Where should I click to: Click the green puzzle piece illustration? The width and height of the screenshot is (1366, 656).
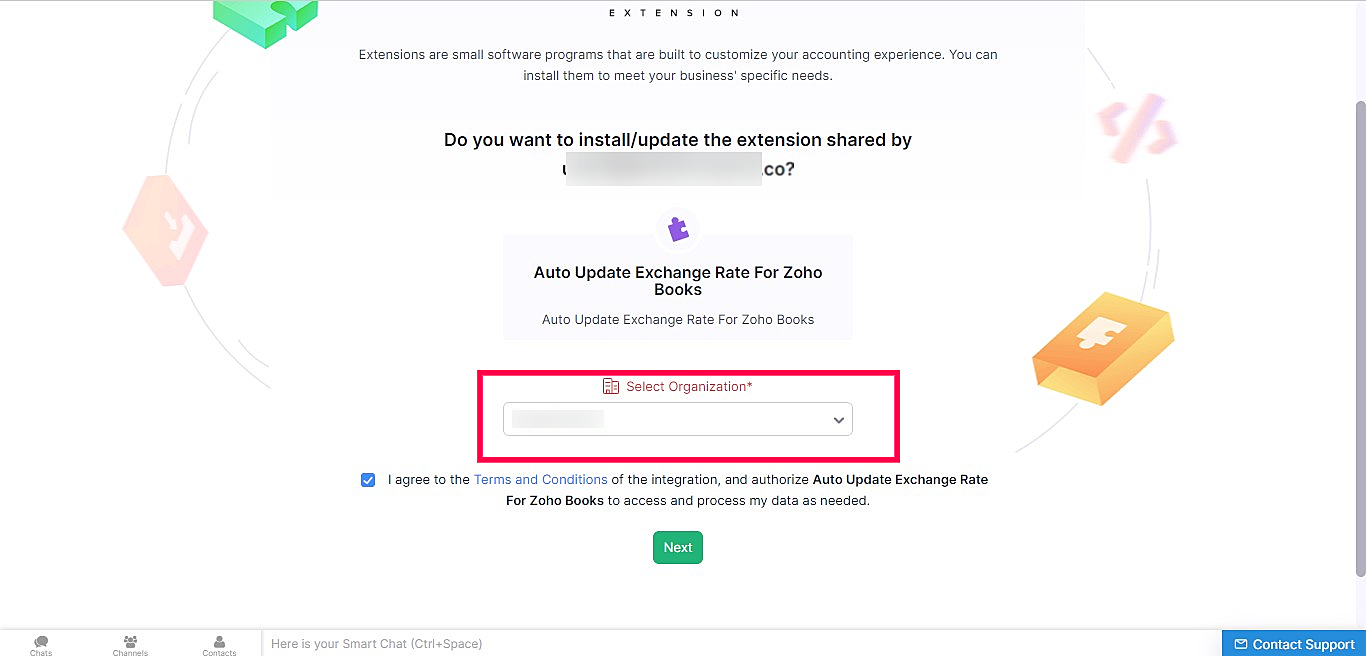coord(266,22)
